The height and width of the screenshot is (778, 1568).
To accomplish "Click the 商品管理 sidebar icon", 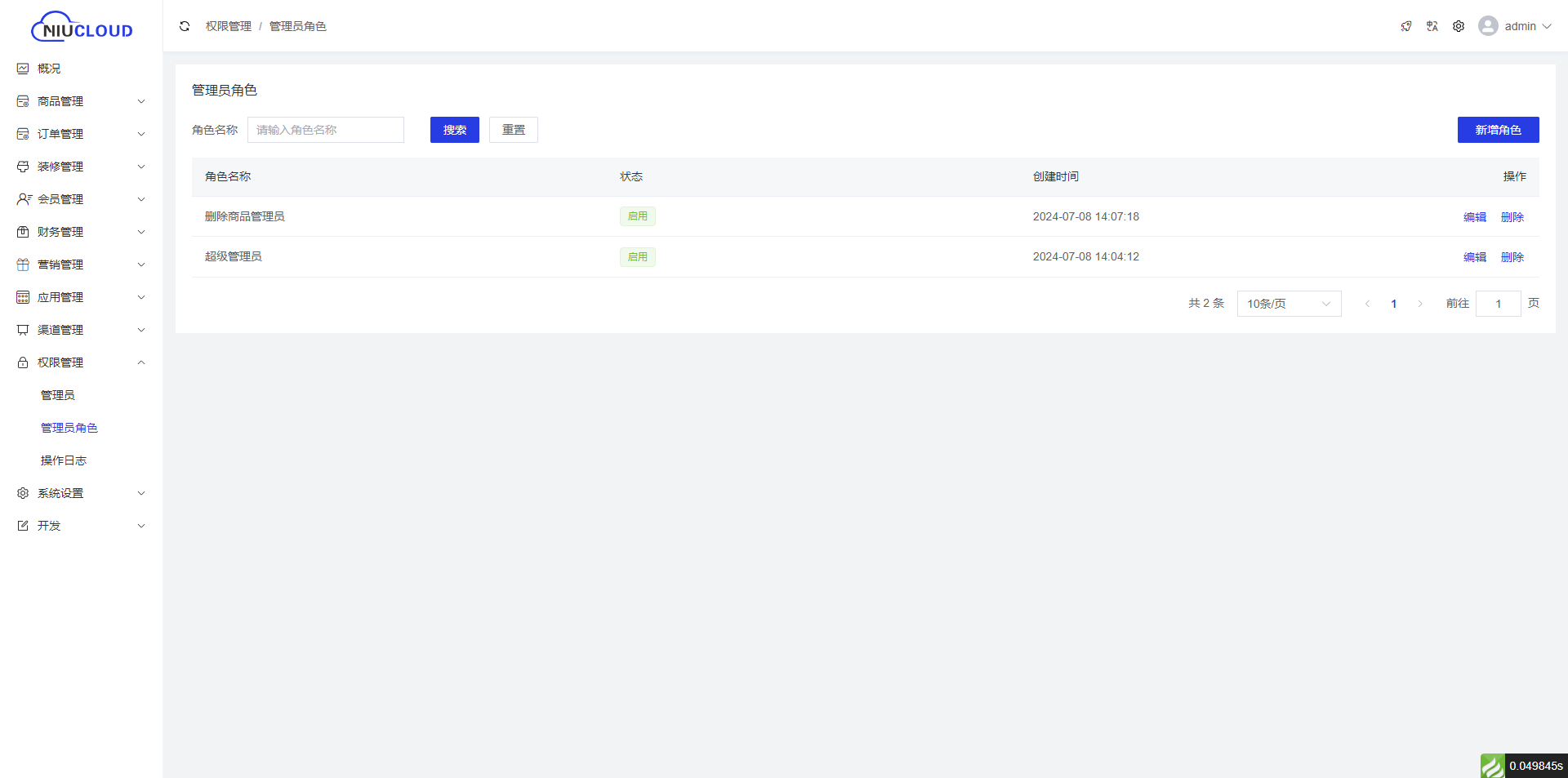I will tap(23, 101).
